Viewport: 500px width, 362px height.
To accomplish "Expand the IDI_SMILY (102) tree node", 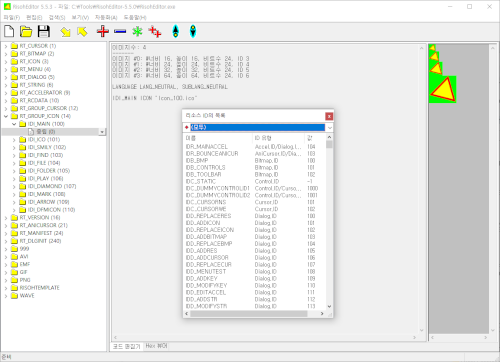I will click(x=14, y=148).
